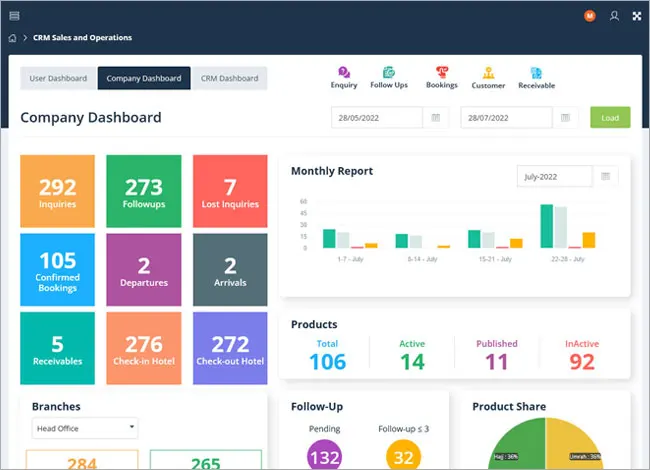650x470 pixels.
Task: Open the orange M avatar badge
Action: [x=589, y=16]
